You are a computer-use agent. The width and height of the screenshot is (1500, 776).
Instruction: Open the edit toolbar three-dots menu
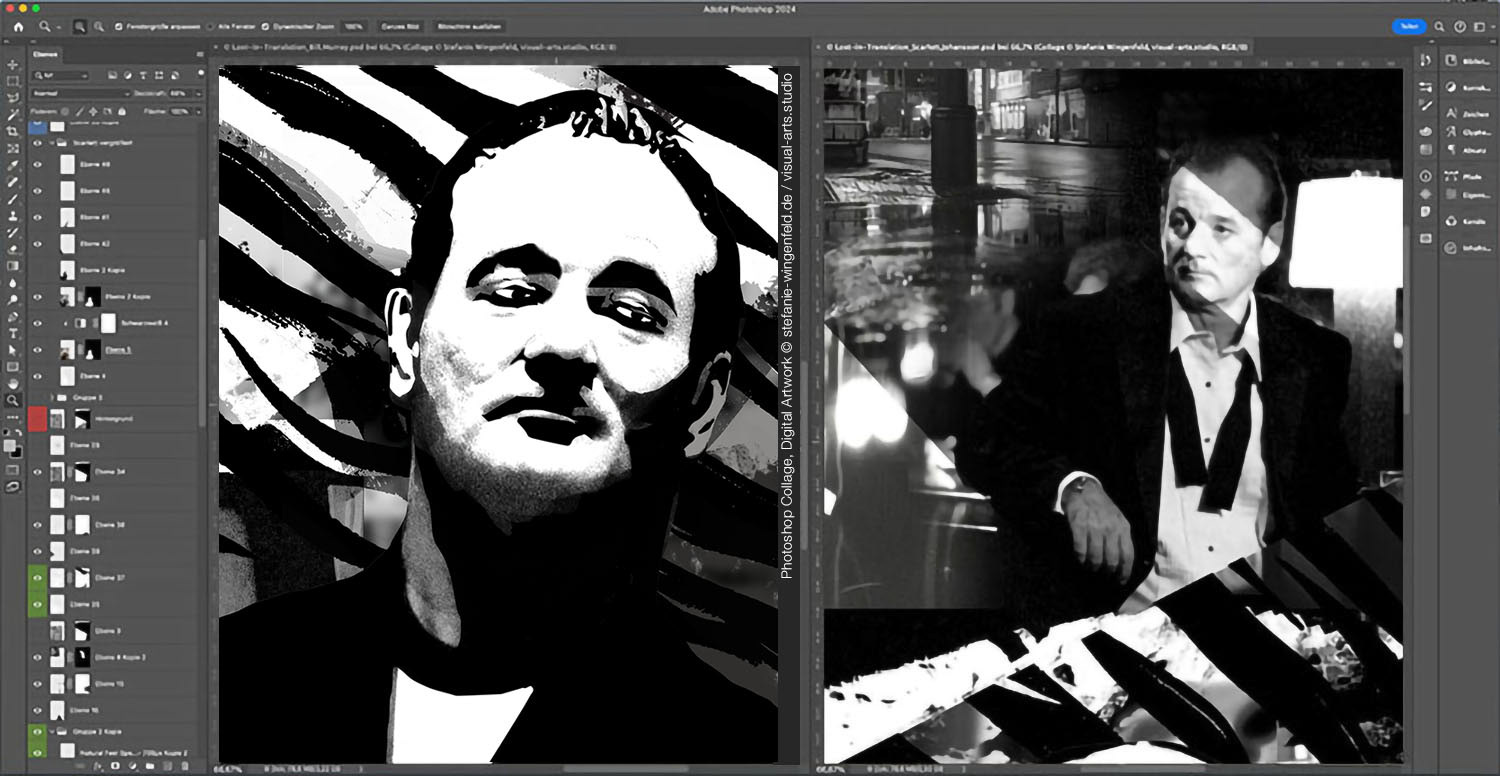pos(13,417)
